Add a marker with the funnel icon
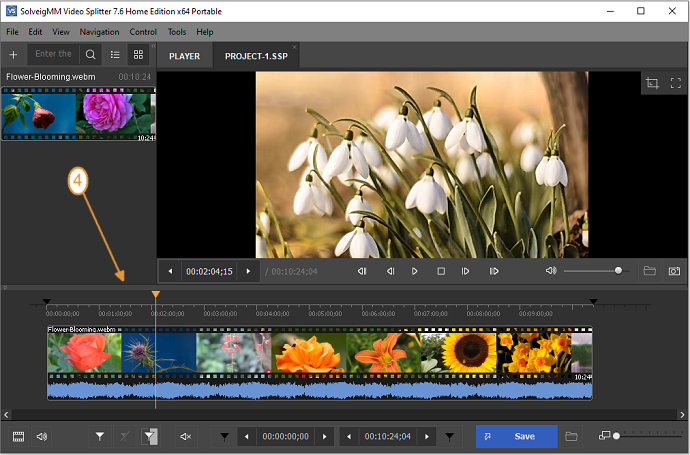This screenshot has width=690, height=455. [100, 437]
